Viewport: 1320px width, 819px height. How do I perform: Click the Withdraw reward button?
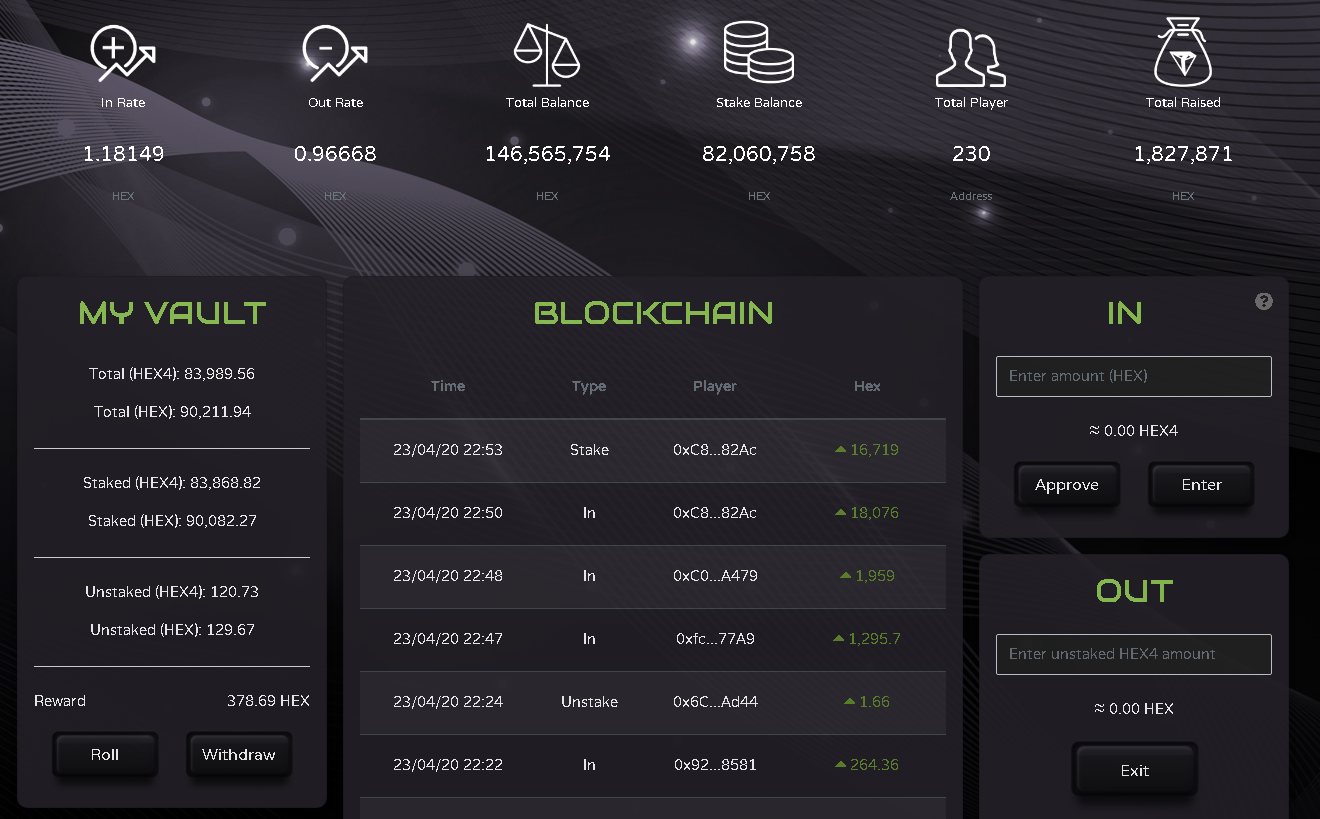tap(239, 755)
